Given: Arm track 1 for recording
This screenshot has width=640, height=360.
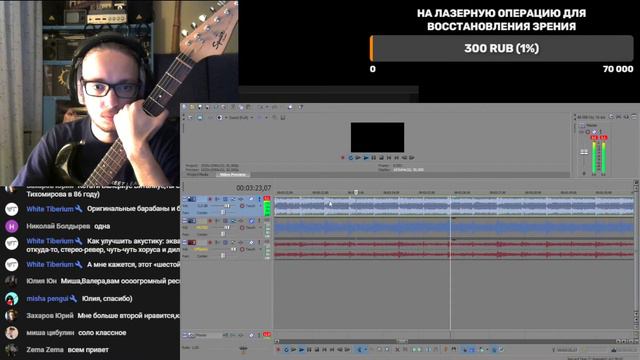Looking at the screenshot, I should click(210, 199).
